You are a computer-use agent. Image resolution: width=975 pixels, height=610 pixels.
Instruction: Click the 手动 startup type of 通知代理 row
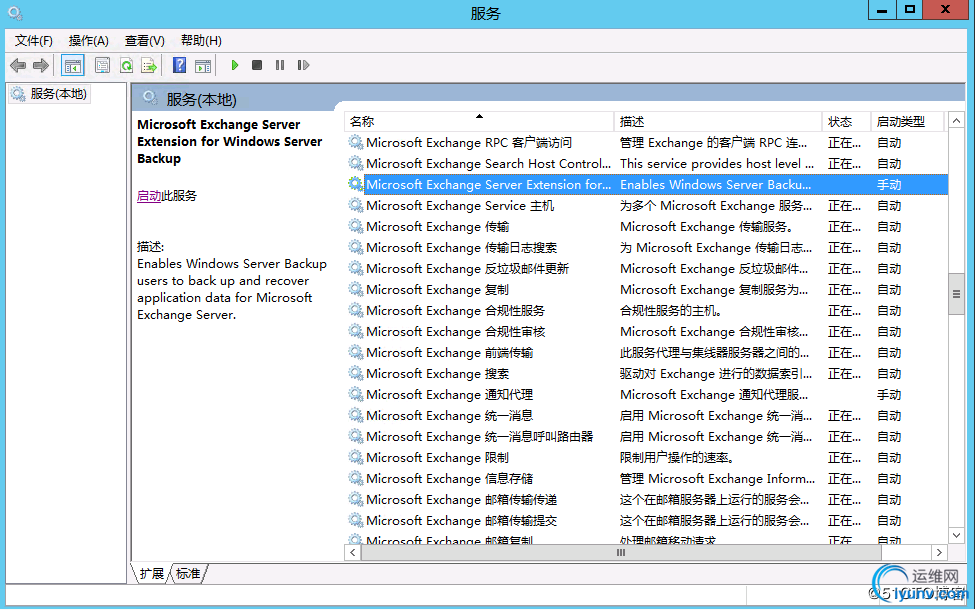[889, 395]
